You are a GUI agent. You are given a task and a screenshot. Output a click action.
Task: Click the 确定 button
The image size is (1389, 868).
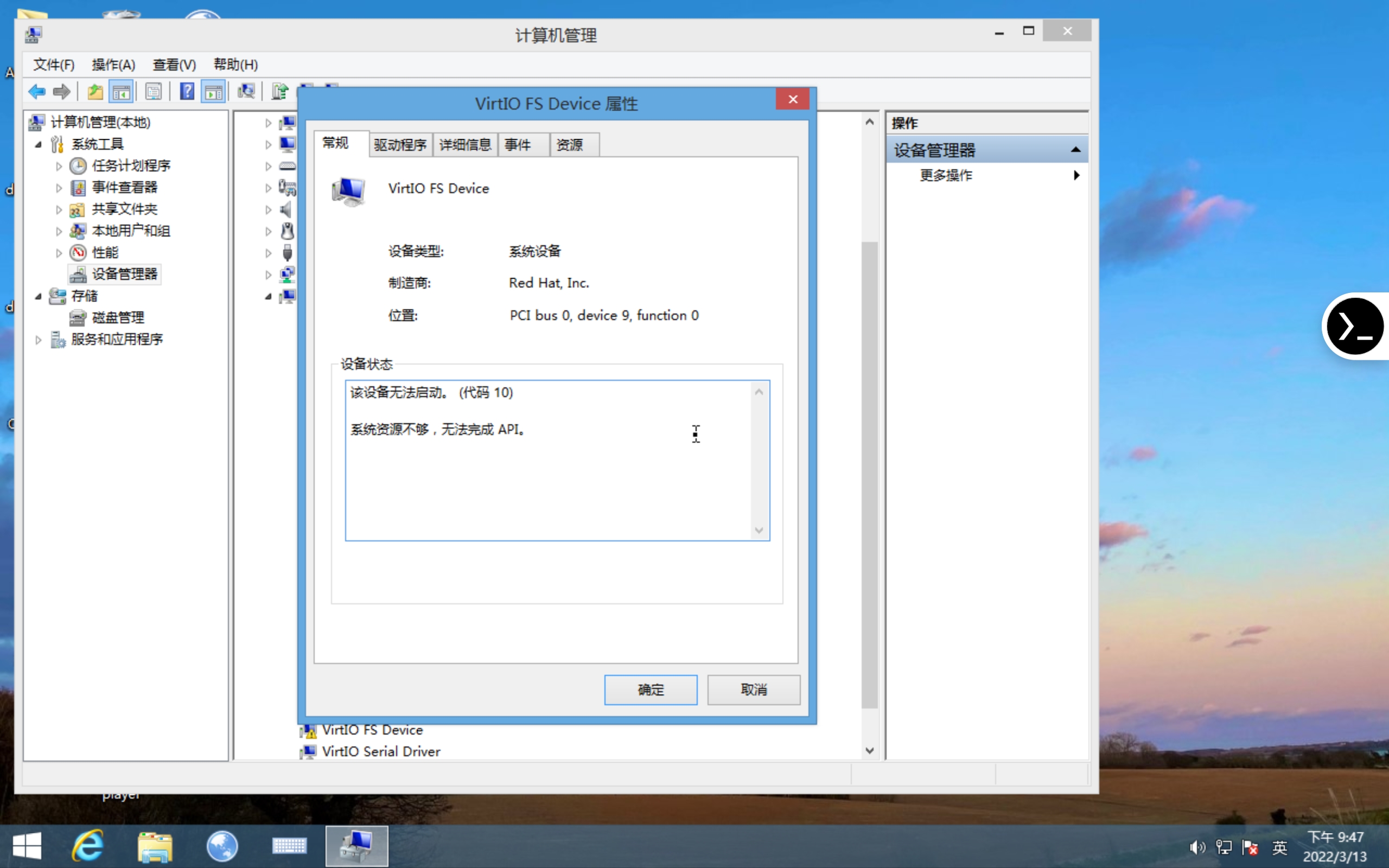click(651, 690)
